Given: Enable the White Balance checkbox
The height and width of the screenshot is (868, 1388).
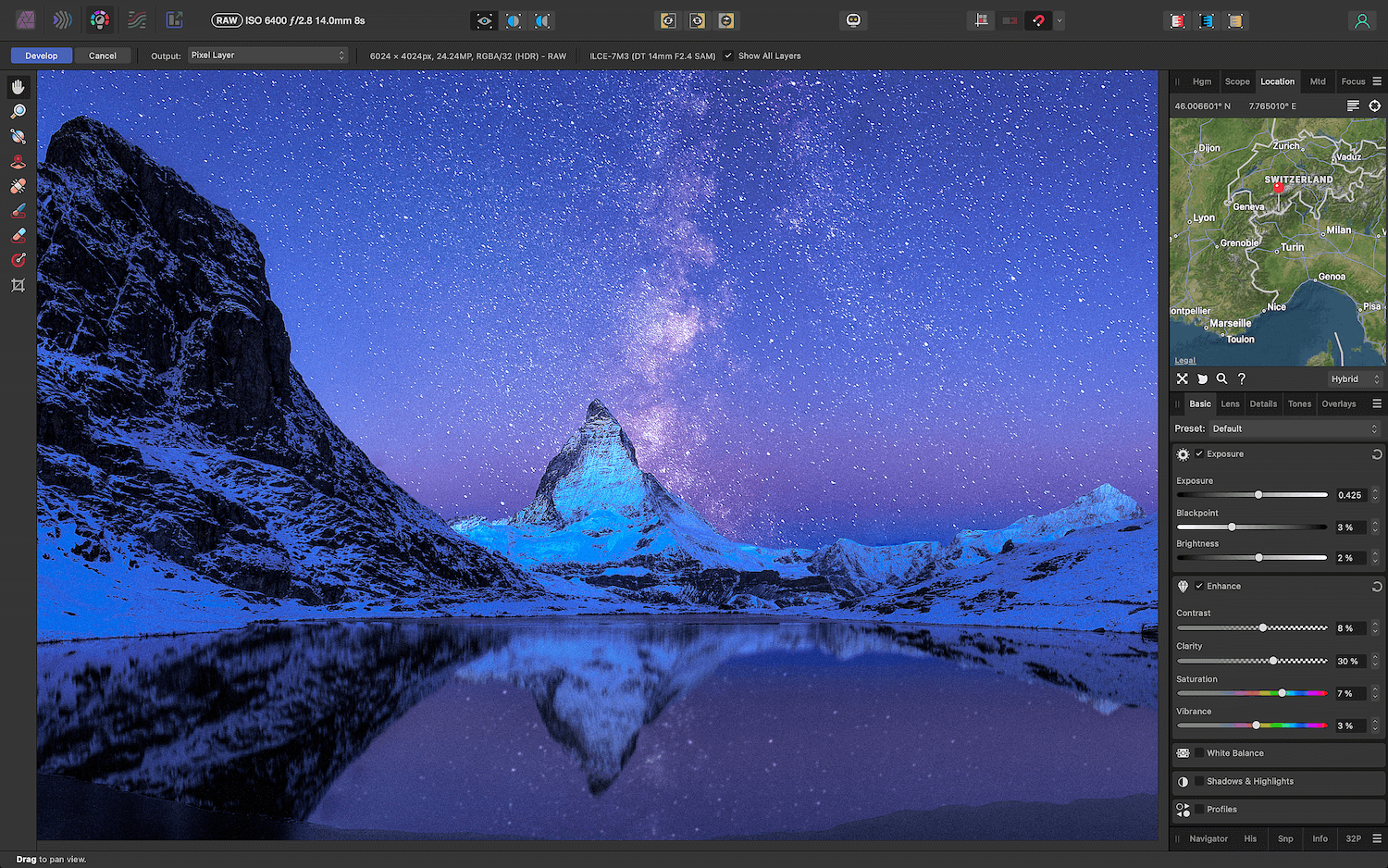Looking at the screenshot, I should 1199,753.
